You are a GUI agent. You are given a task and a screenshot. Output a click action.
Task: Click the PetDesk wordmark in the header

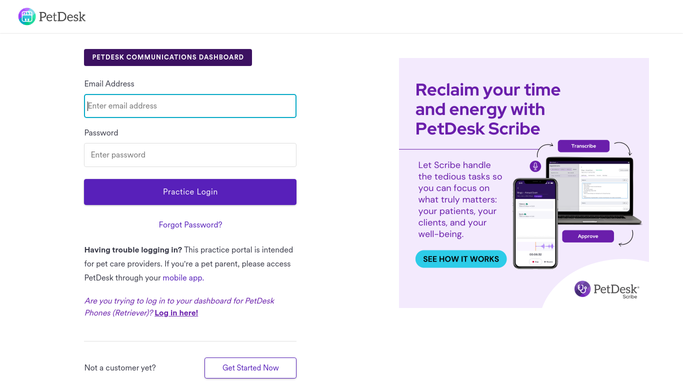click(62, 17)
